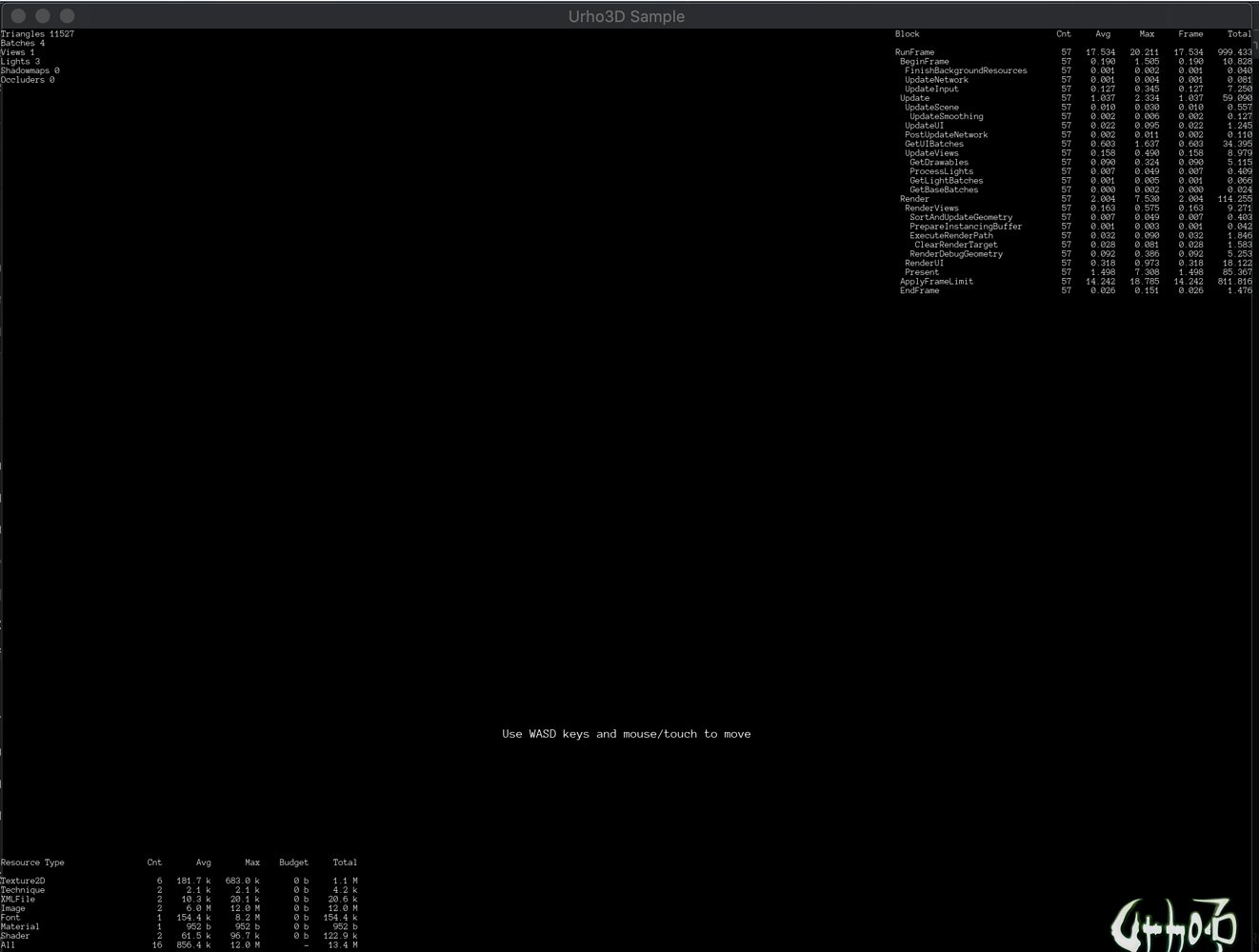Click the 'Triangles 11527' stat line
Image resolution: width=1259 pixels, height=952 pixels.
pos(37,34)
